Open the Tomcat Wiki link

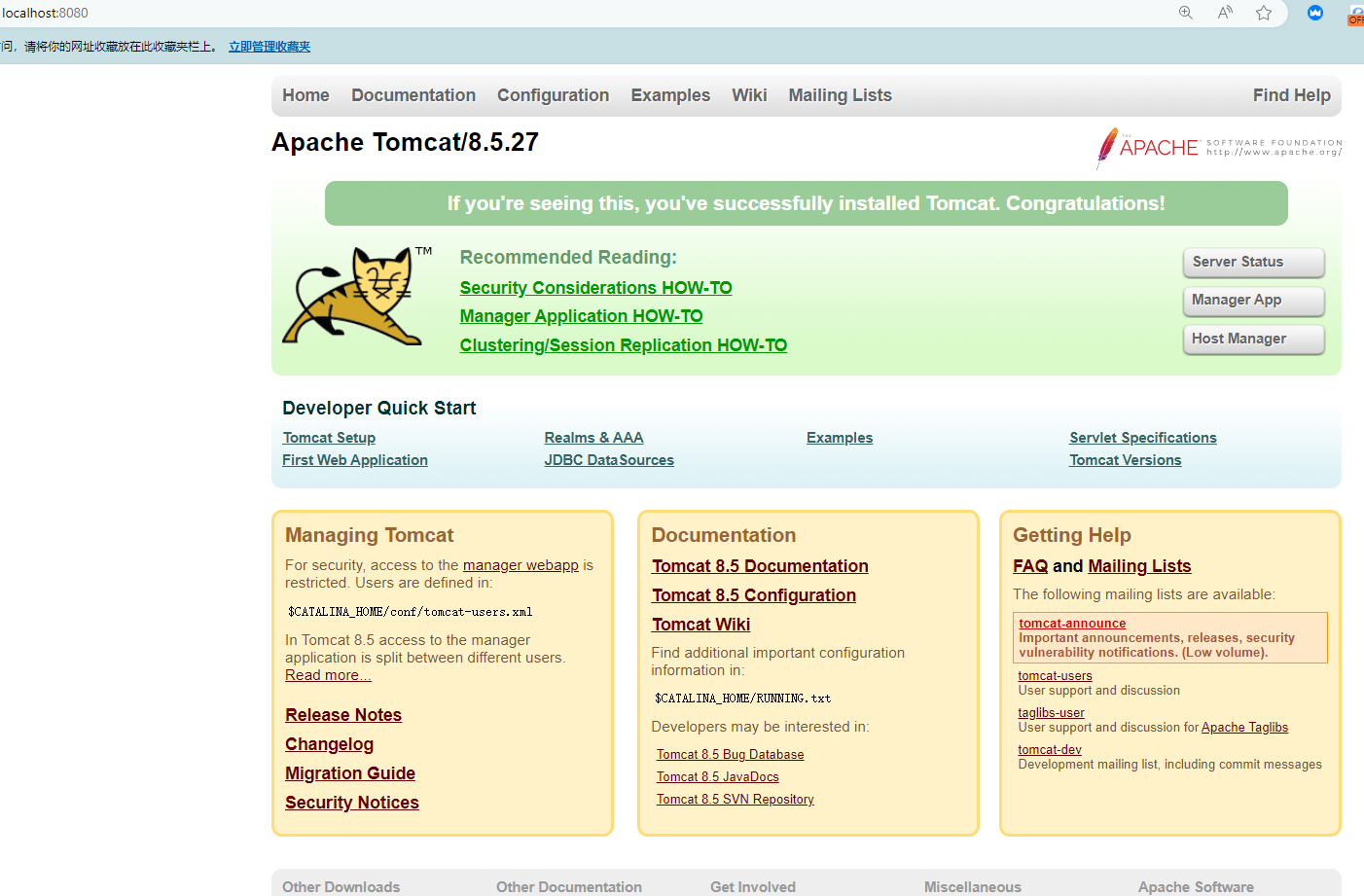700,625
